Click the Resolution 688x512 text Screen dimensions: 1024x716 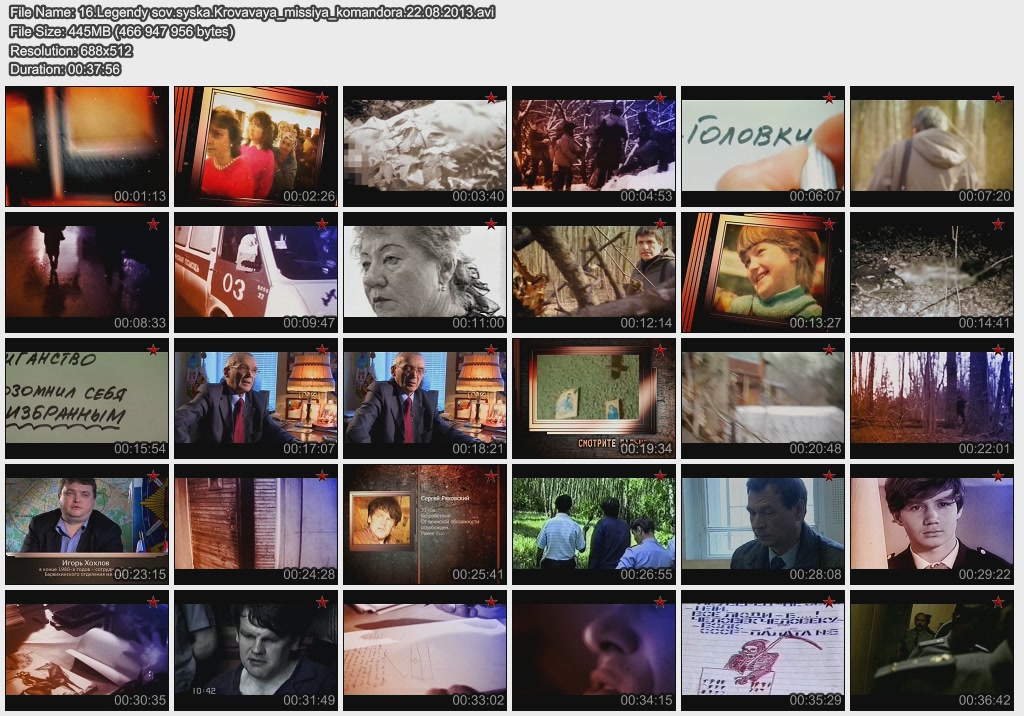click(71, 50)
